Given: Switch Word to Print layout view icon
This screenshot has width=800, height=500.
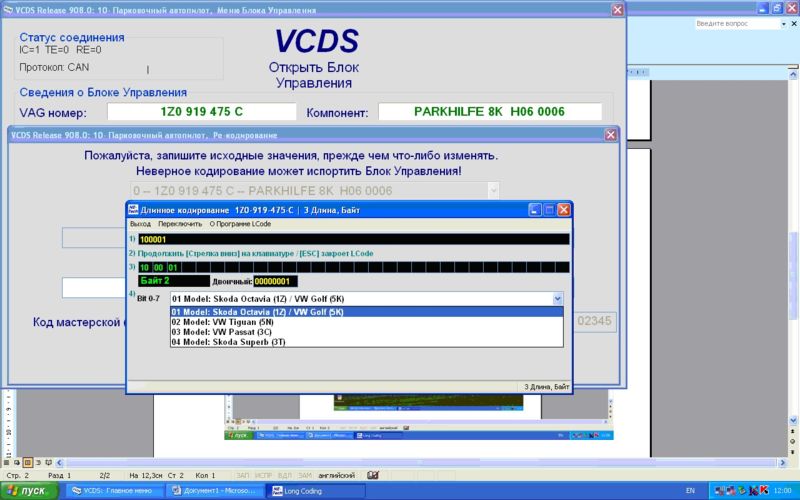Looking at the screenshot, I should tap(28, 463).
